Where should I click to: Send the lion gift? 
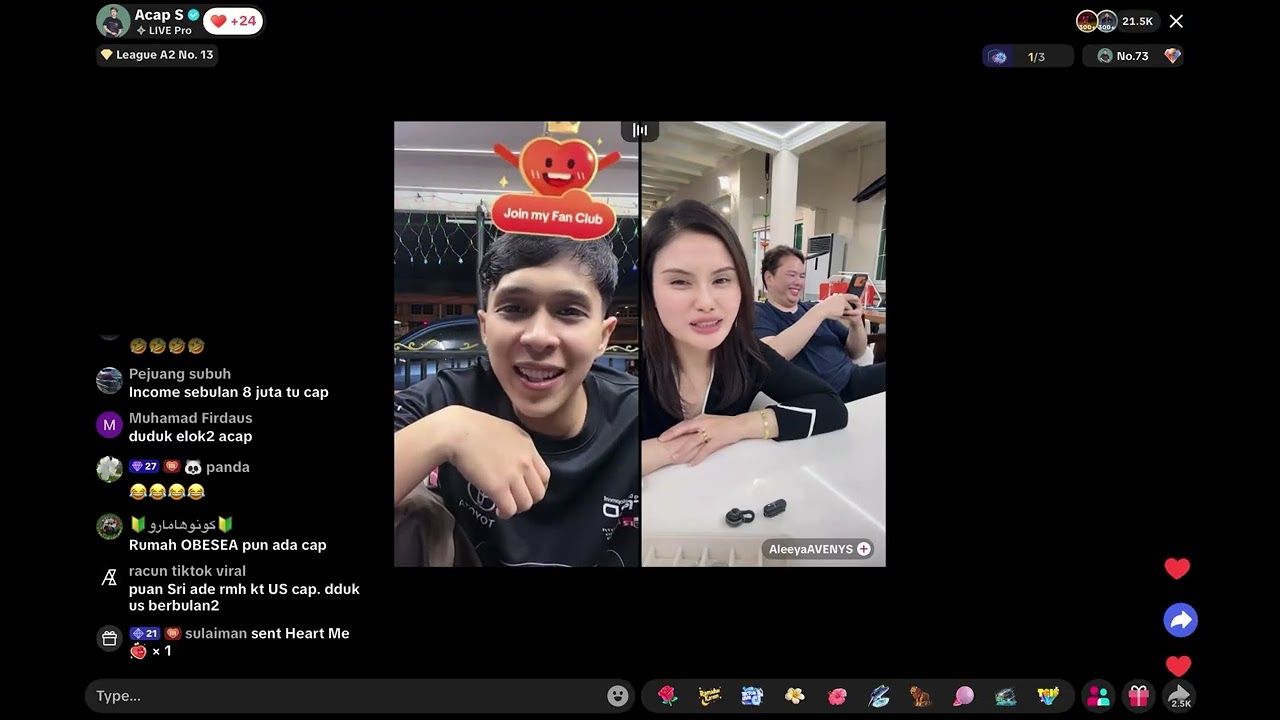[x=921, y=696]
